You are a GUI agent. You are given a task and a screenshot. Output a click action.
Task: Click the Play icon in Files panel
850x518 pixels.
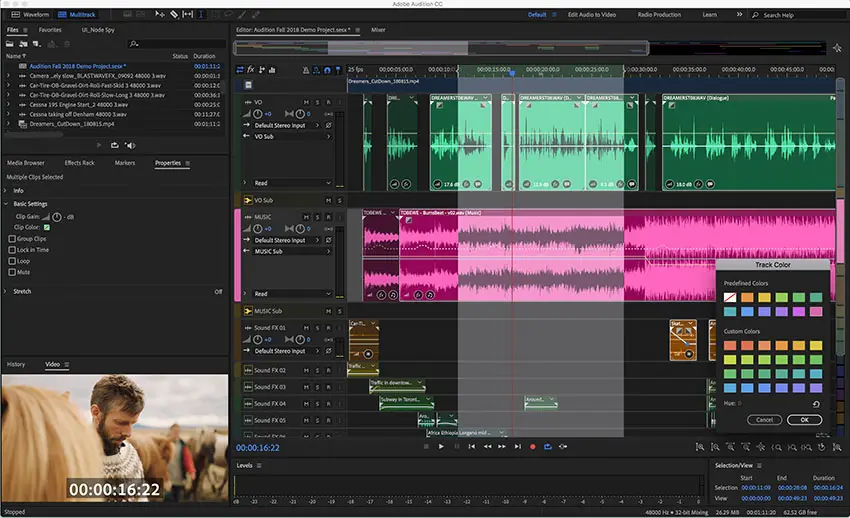[x=99, y=145]
